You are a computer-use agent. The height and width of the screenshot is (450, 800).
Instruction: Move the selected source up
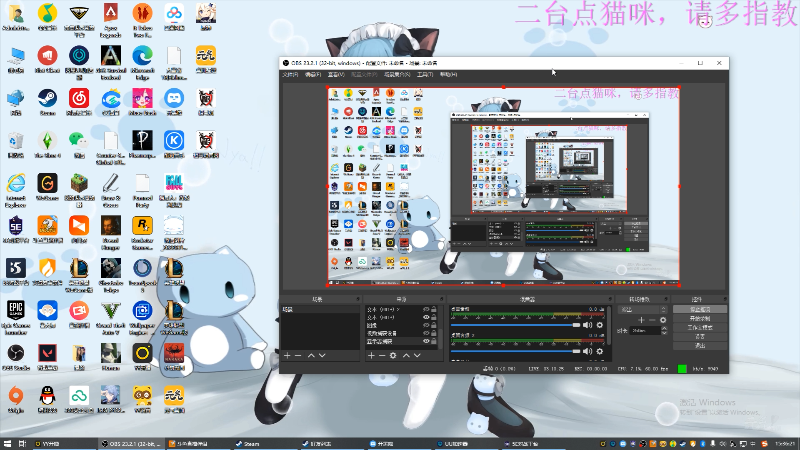pyautogui.click(x=406, y=356)
